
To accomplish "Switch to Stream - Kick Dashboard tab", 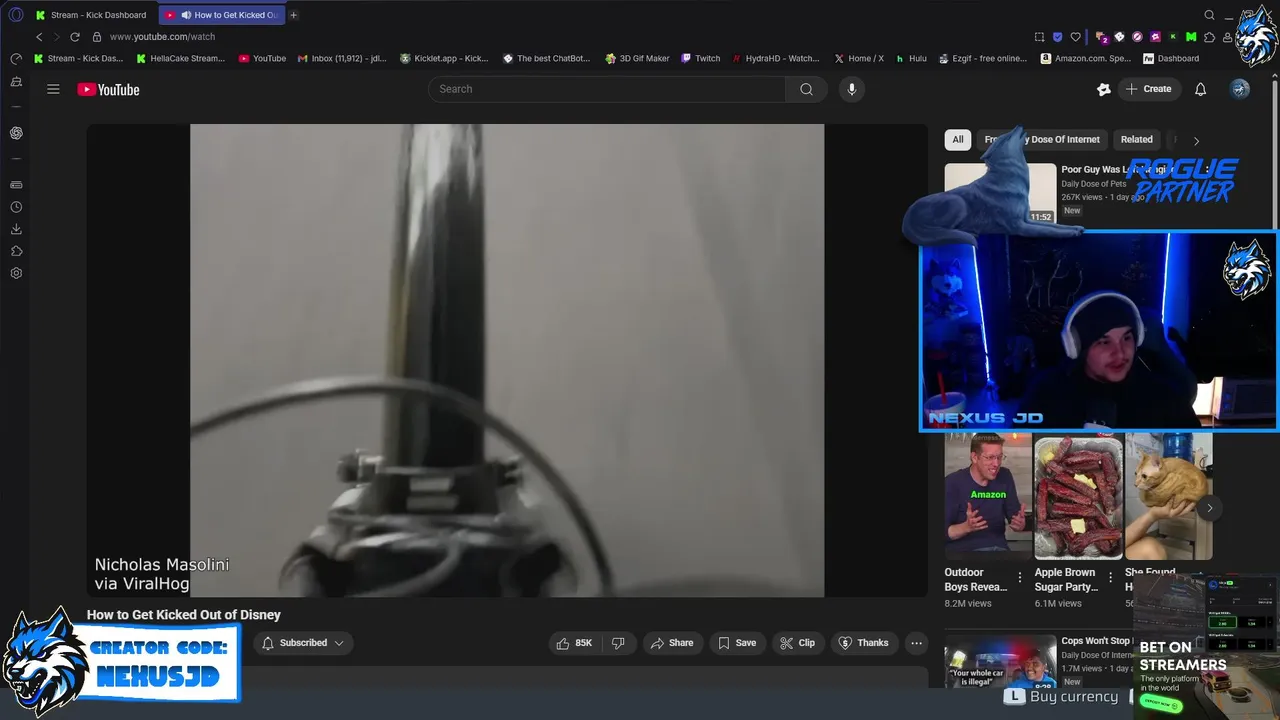I will point(90,15).
